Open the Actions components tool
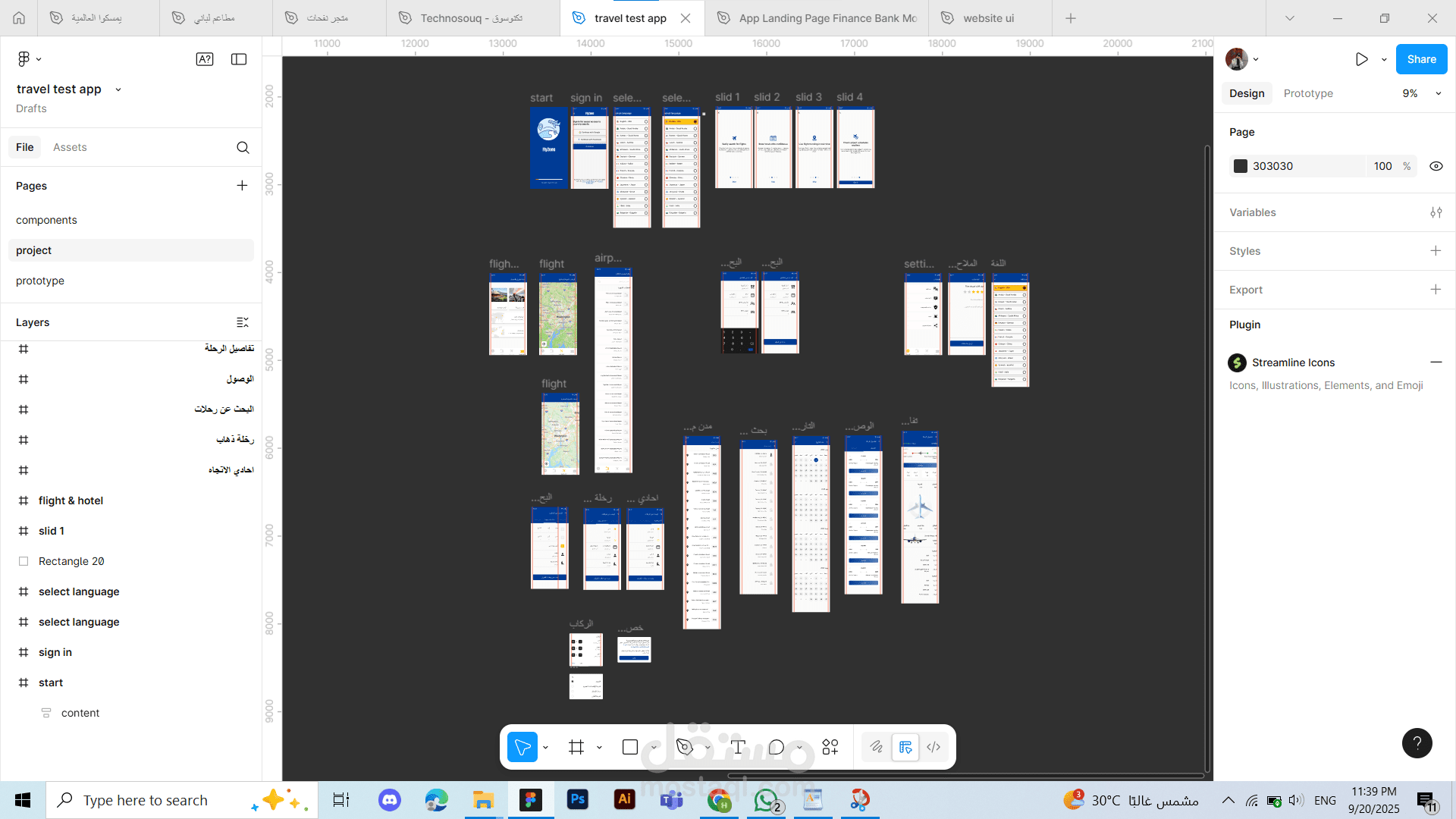The width and height of the screenshot is (1456, 819). click(x=830, y=747)
